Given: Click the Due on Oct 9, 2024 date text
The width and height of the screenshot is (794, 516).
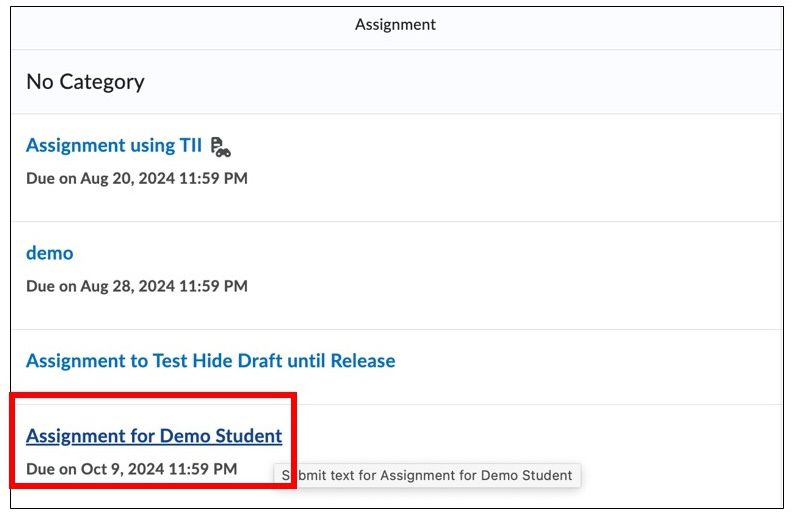Looking at the screenshot, I should (131, 468).
